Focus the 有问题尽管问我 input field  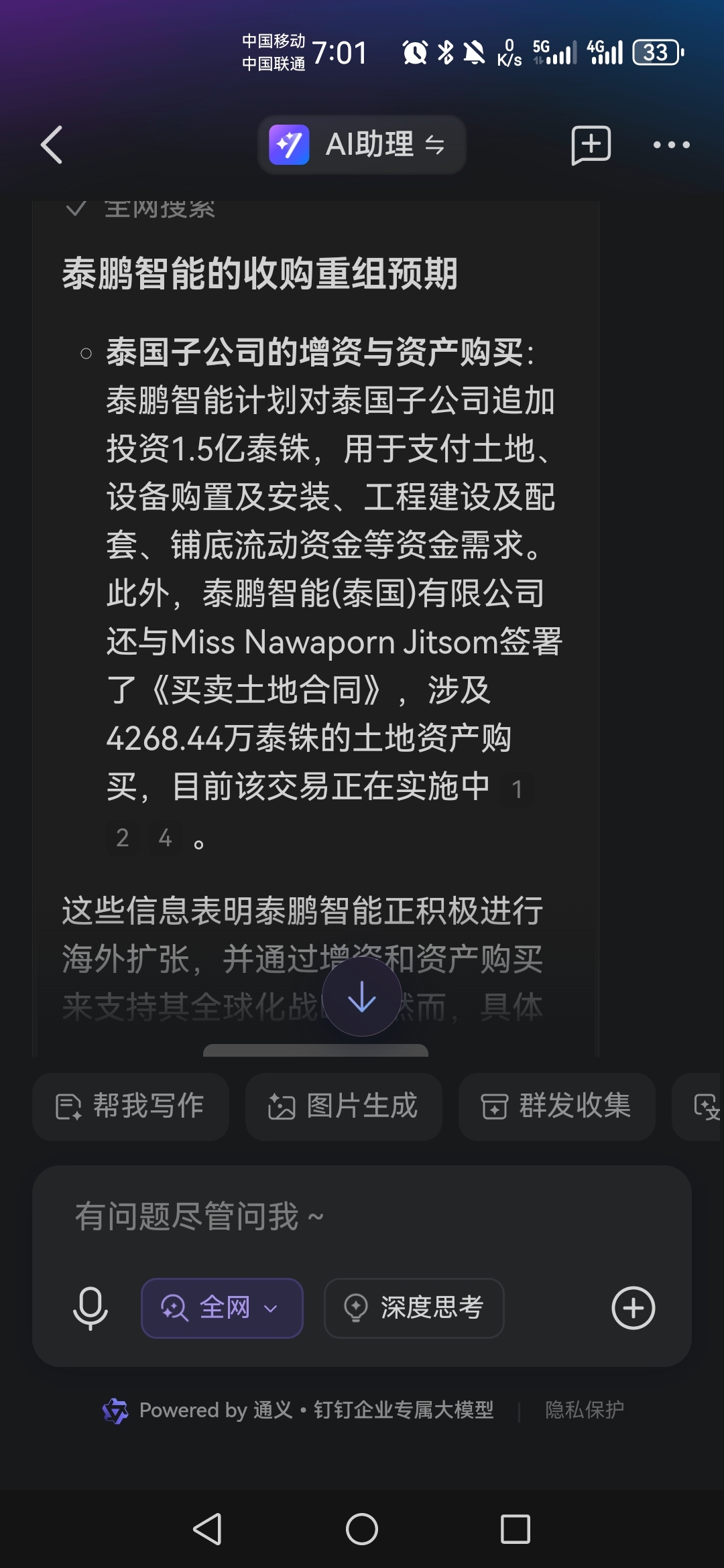click(362, 1216)
